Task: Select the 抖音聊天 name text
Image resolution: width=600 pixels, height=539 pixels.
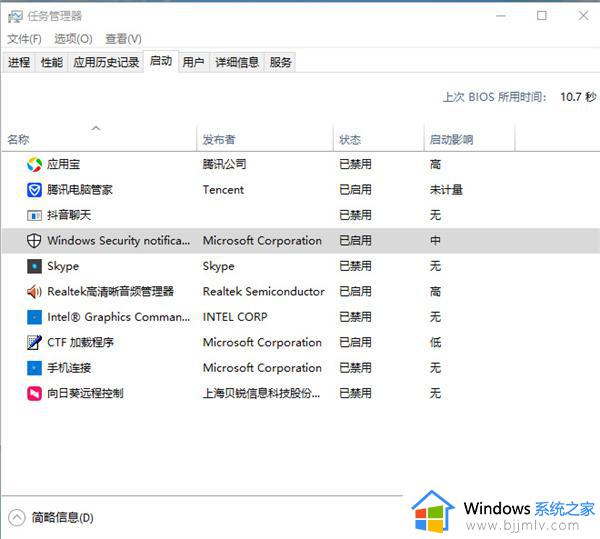Action: [69, 215]
